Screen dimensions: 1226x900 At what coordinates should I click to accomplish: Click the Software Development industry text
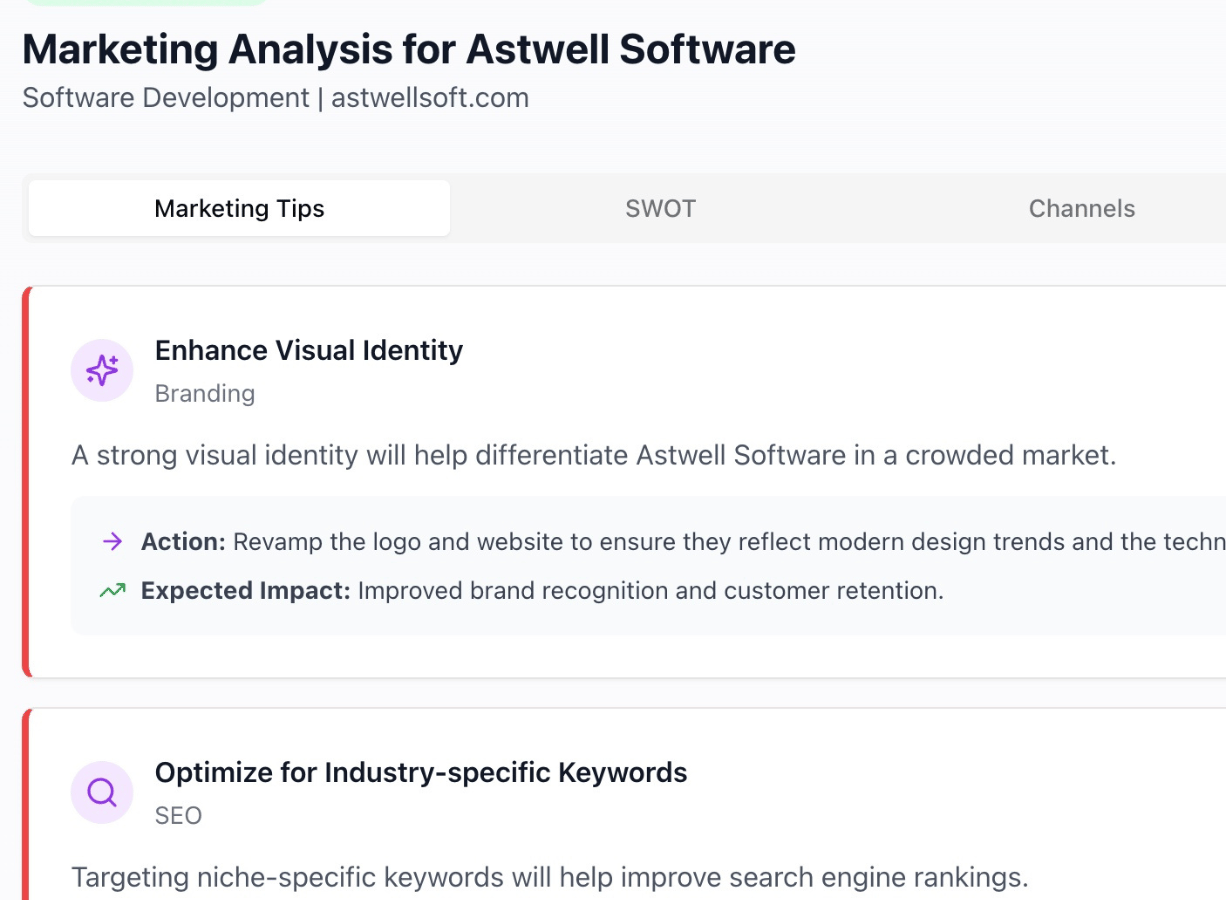coord(166,98)
